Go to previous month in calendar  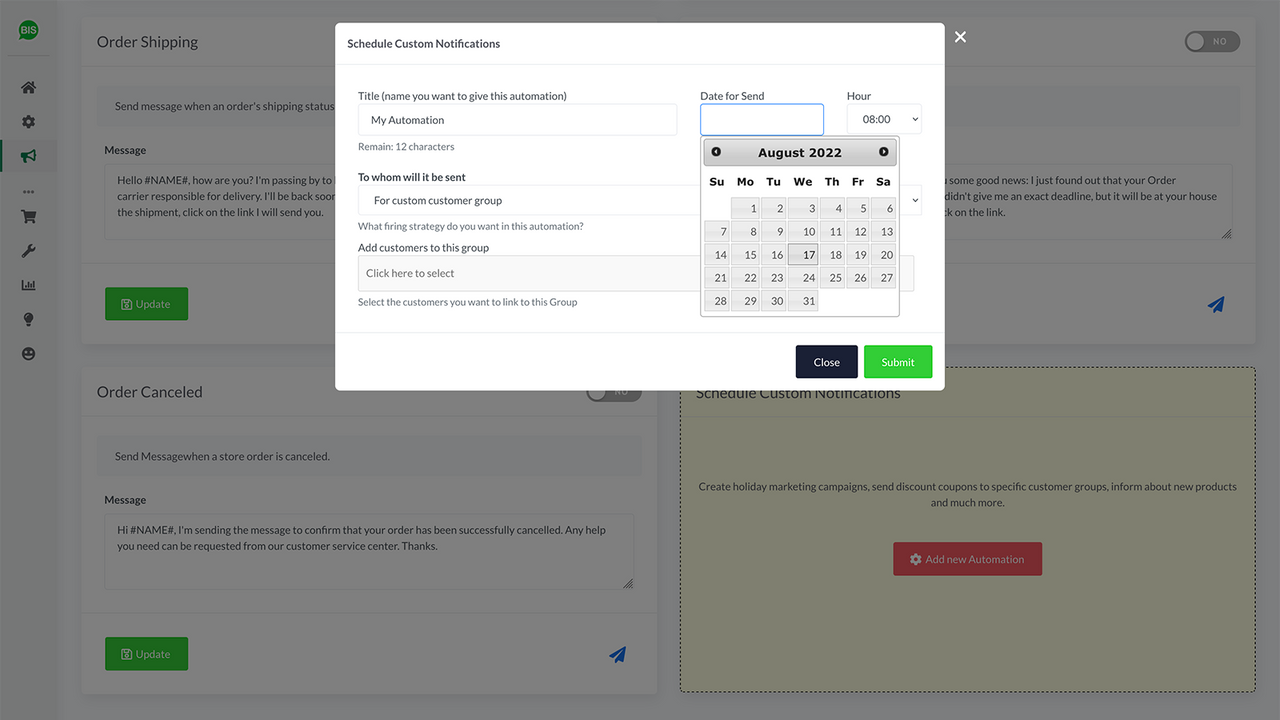click(716, 151)
